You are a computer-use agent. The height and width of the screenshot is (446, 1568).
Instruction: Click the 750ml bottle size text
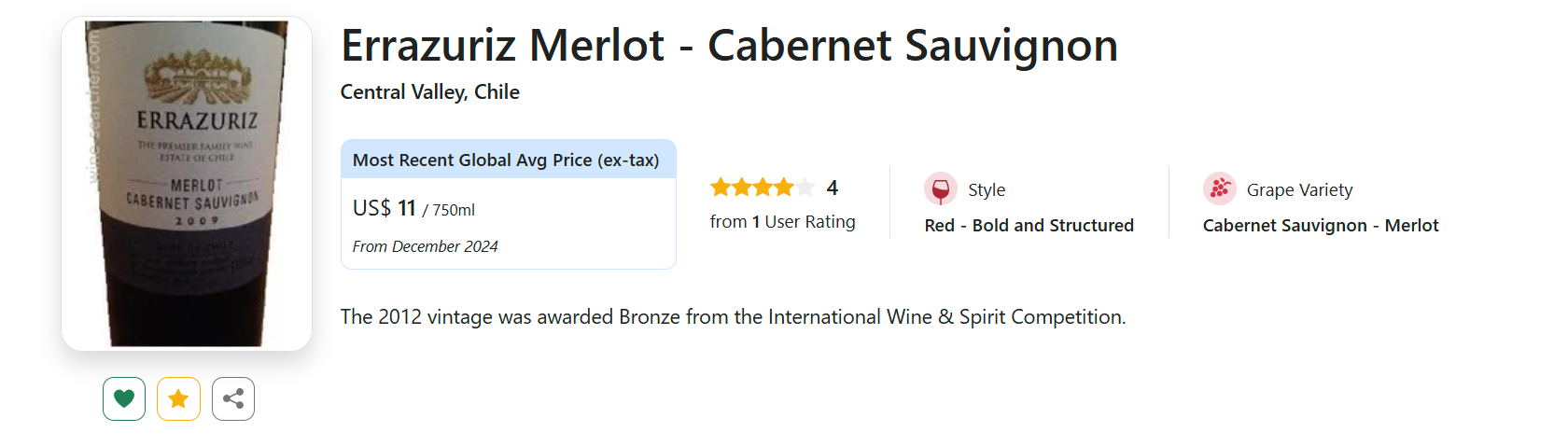(454, 211)
